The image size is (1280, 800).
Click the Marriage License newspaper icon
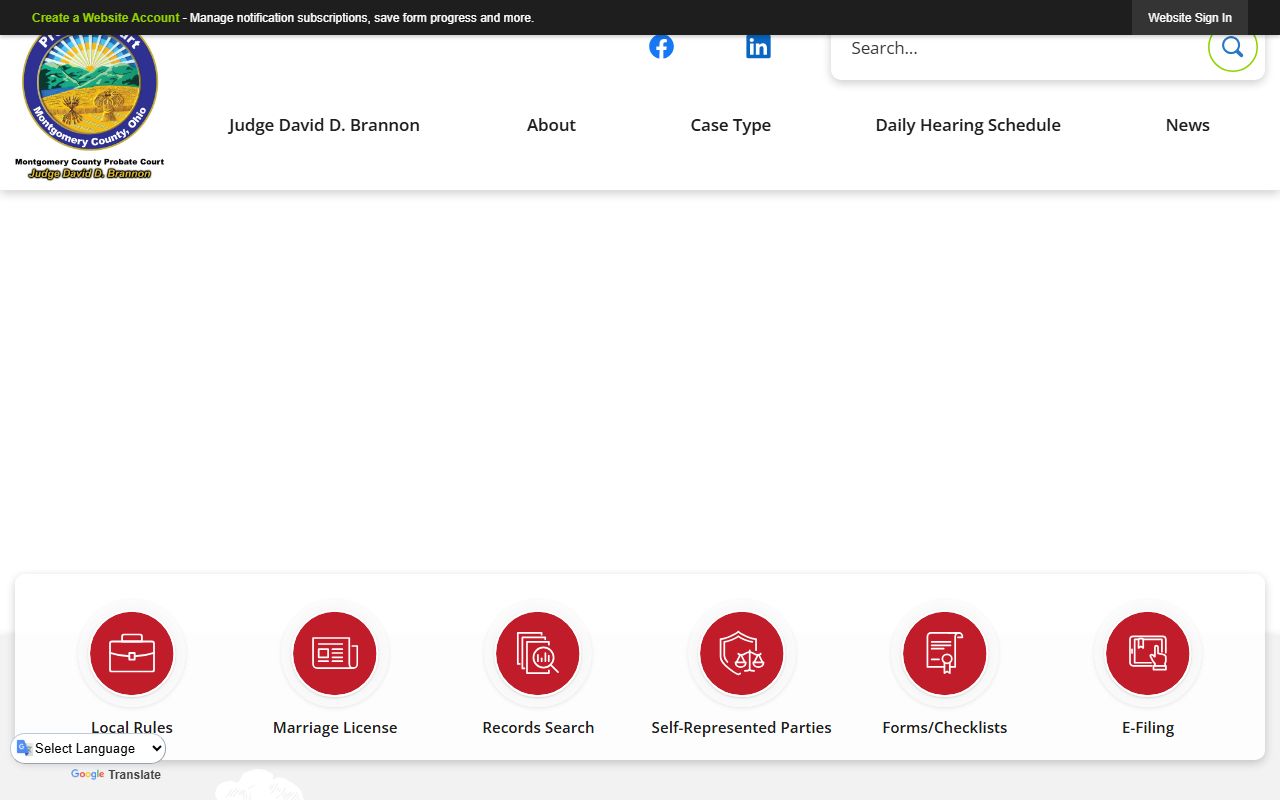[x=335, y=653]
